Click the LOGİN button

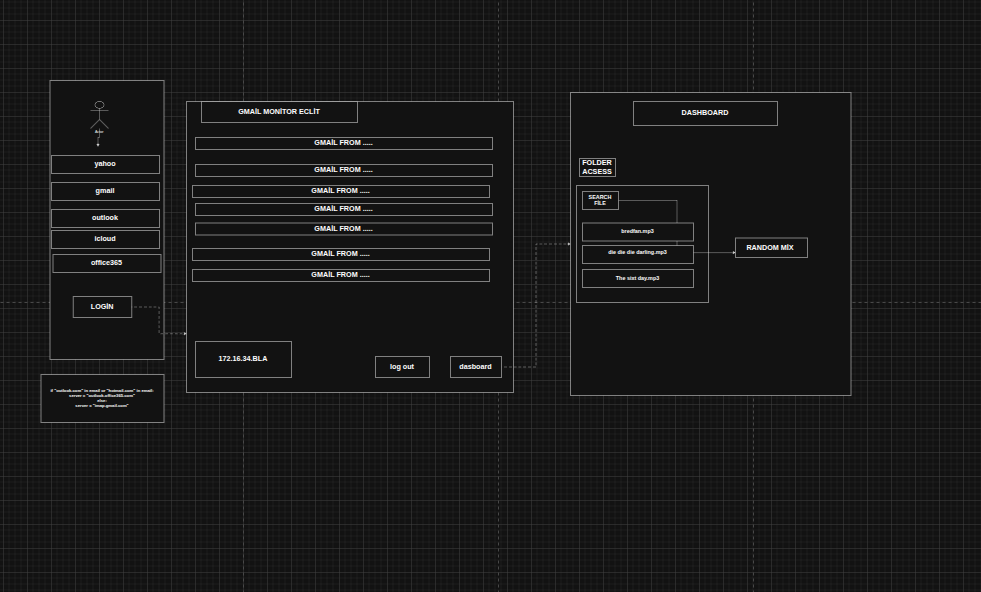(x=102, y=307)
